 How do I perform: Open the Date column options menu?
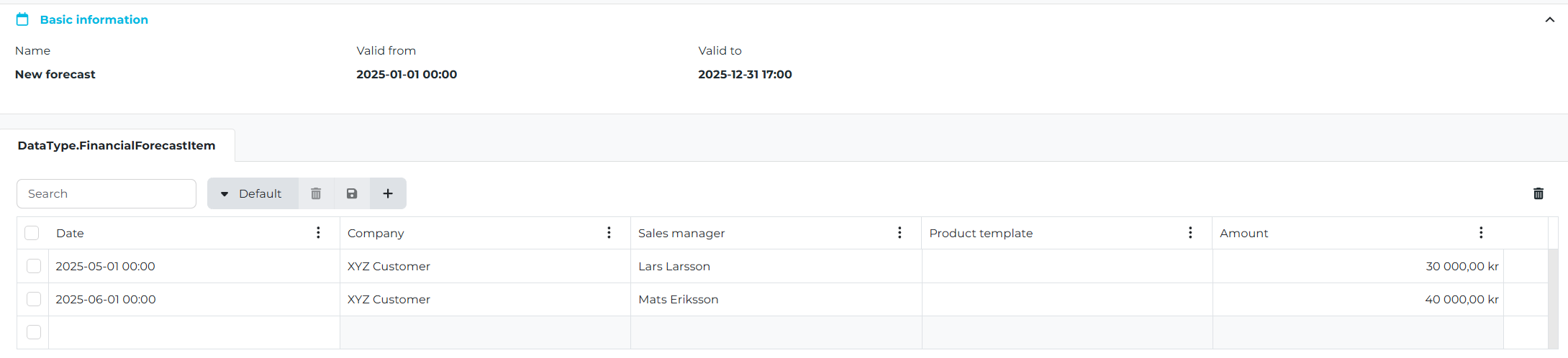tap(318, 233)
